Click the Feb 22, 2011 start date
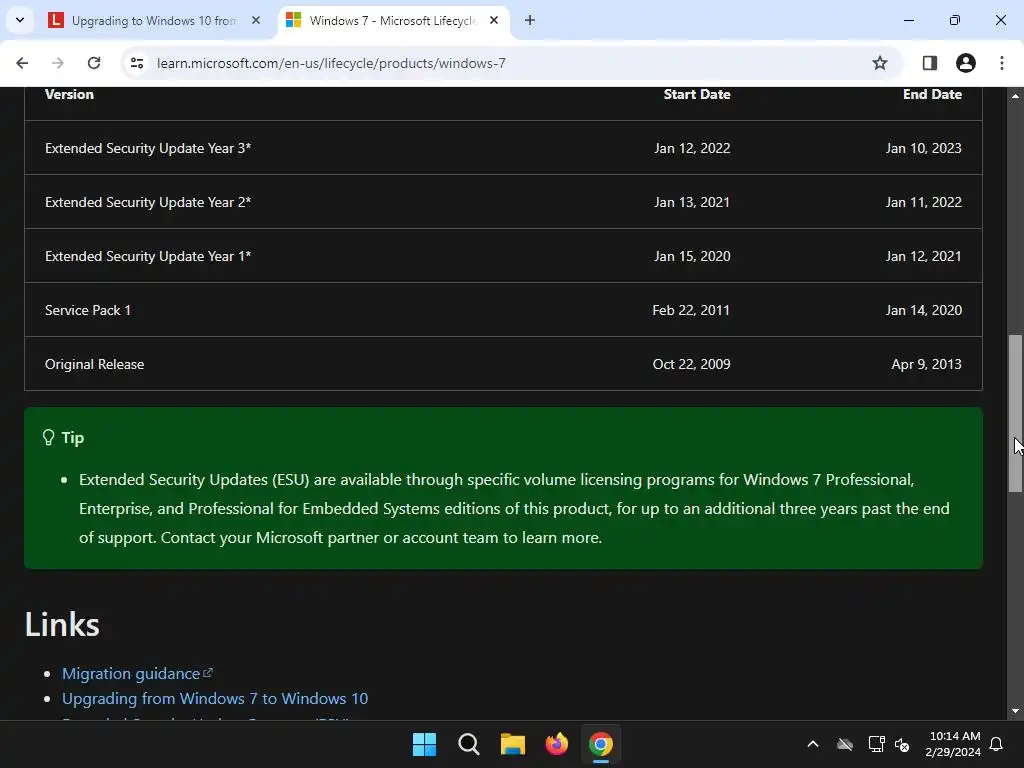Viewport: 1024px width, 768px height. point(691,310)
